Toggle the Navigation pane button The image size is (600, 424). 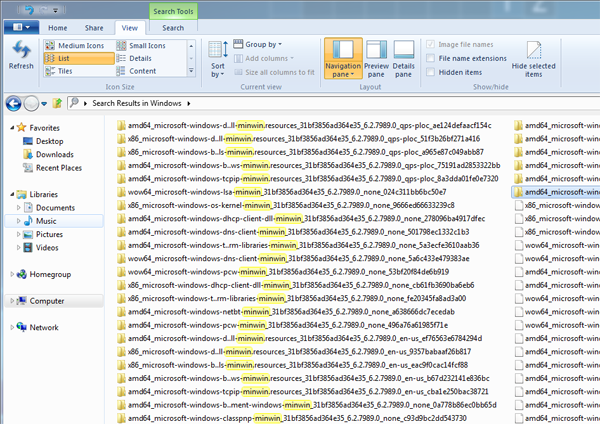(x=343, y=58)
